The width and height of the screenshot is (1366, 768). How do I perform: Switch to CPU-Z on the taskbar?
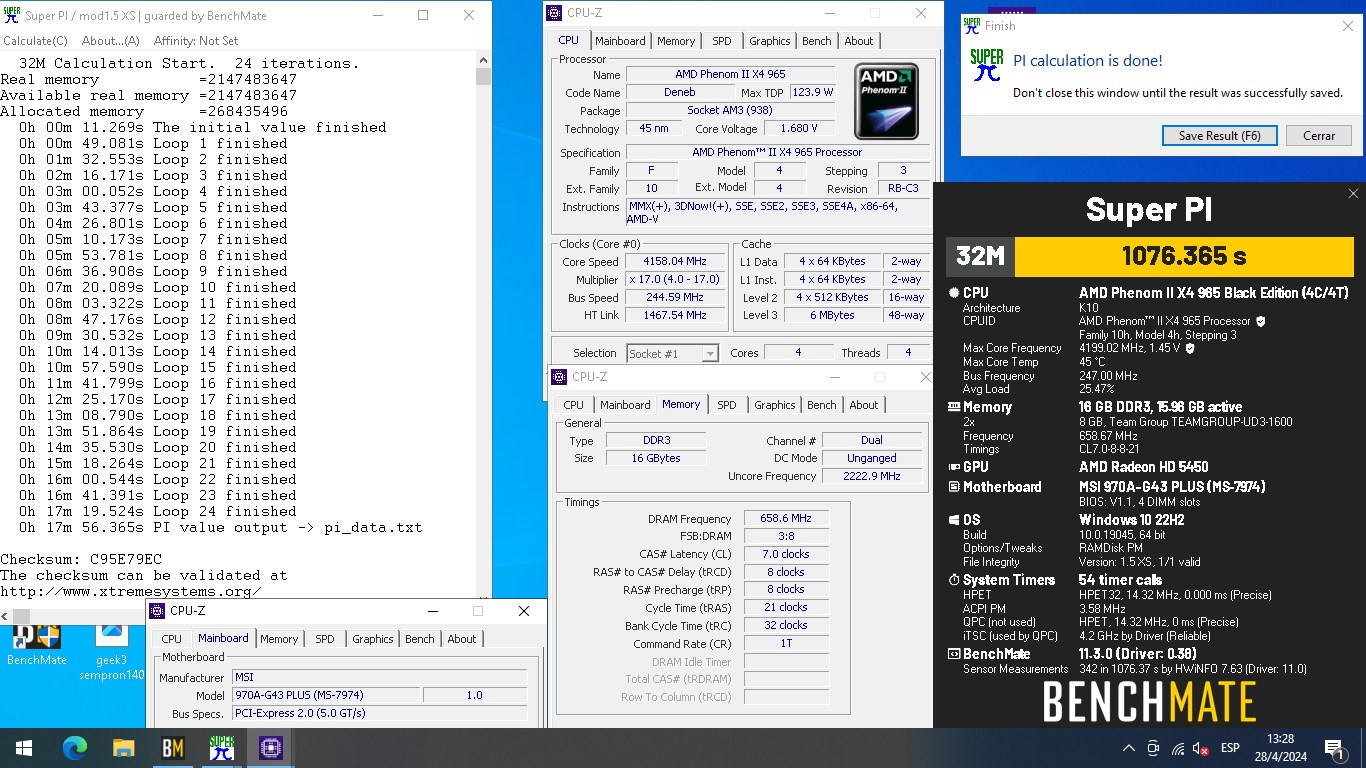(270, 747)
